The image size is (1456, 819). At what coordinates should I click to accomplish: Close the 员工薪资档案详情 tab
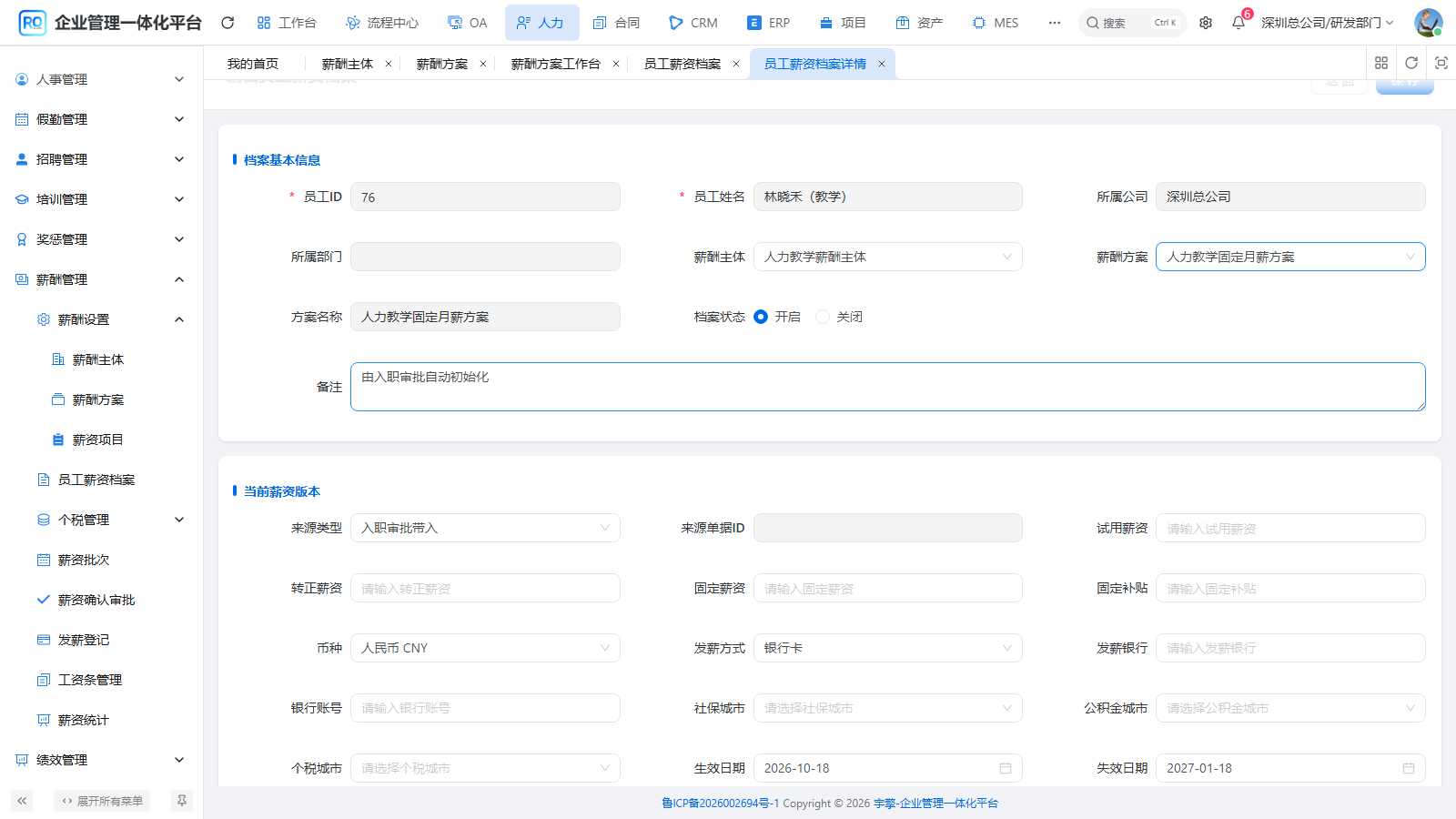882,64
